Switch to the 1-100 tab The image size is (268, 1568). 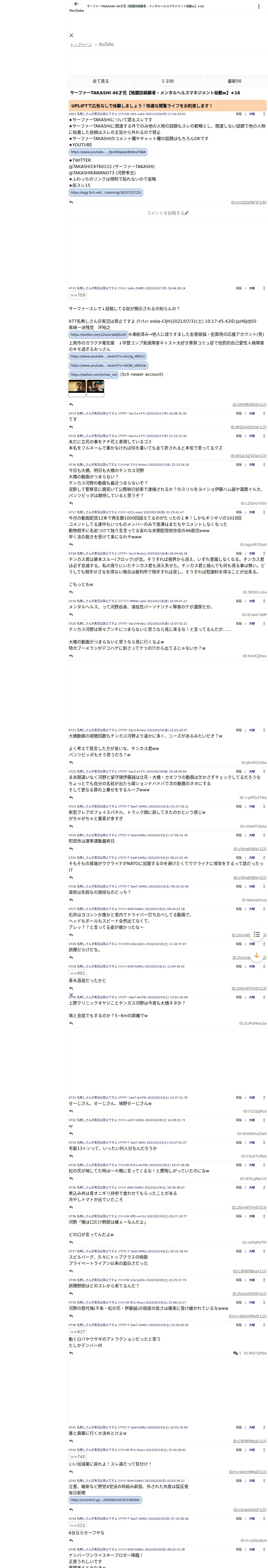point(167,81)
